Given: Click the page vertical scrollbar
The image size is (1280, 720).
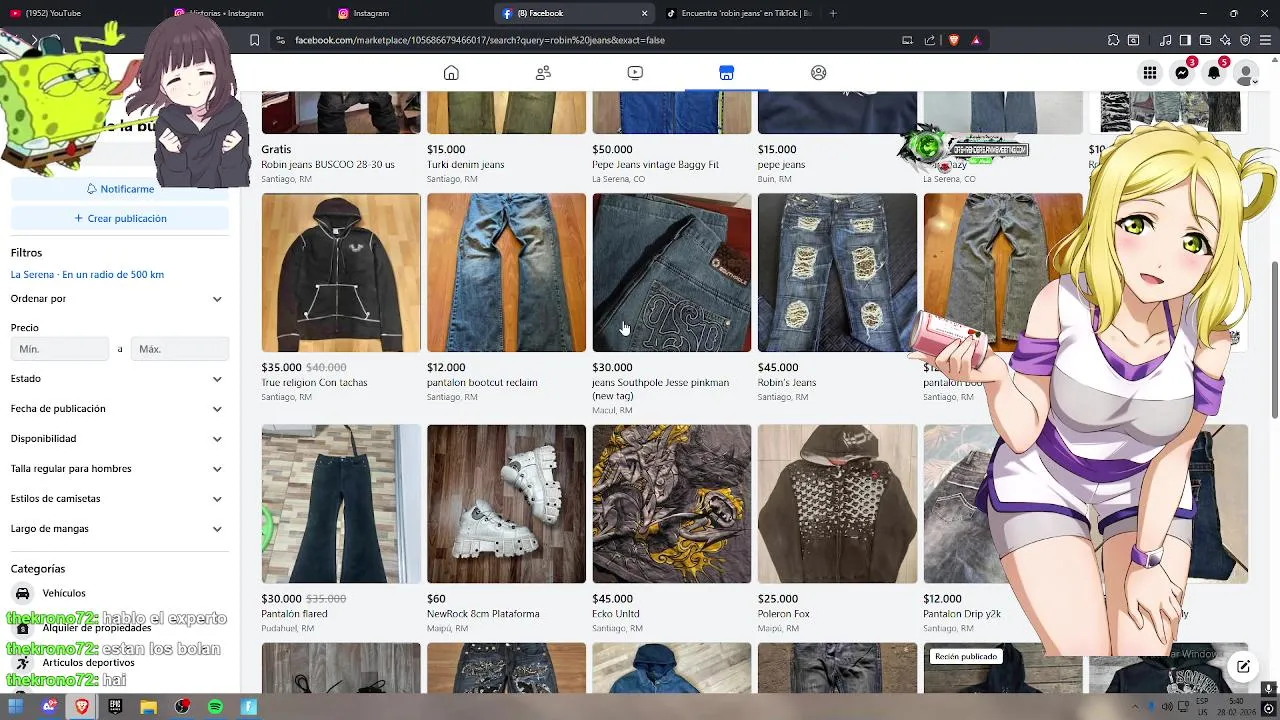Looking at the screenshot, I should coord(1274,340).
